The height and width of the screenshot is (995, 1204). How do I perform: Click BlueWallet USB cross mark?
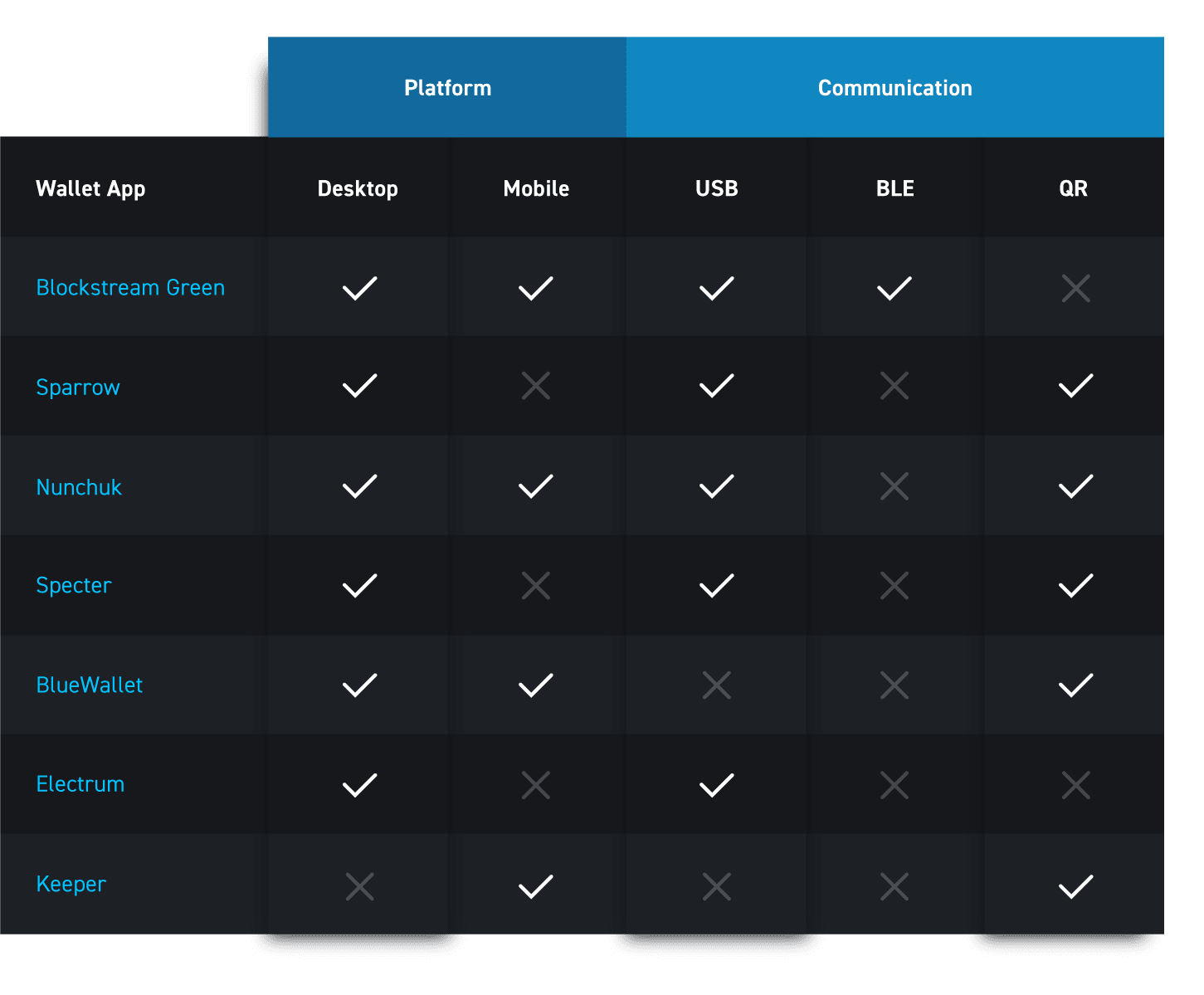pos(717,685)
